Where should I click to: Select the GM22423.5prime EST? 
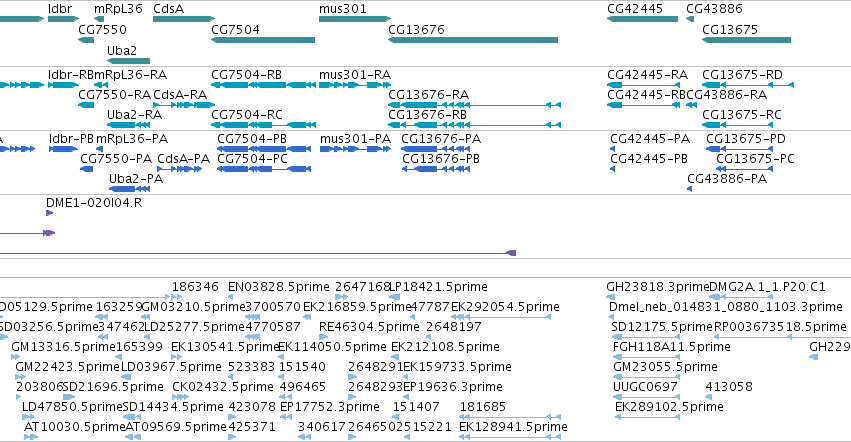tap(21, 377)
